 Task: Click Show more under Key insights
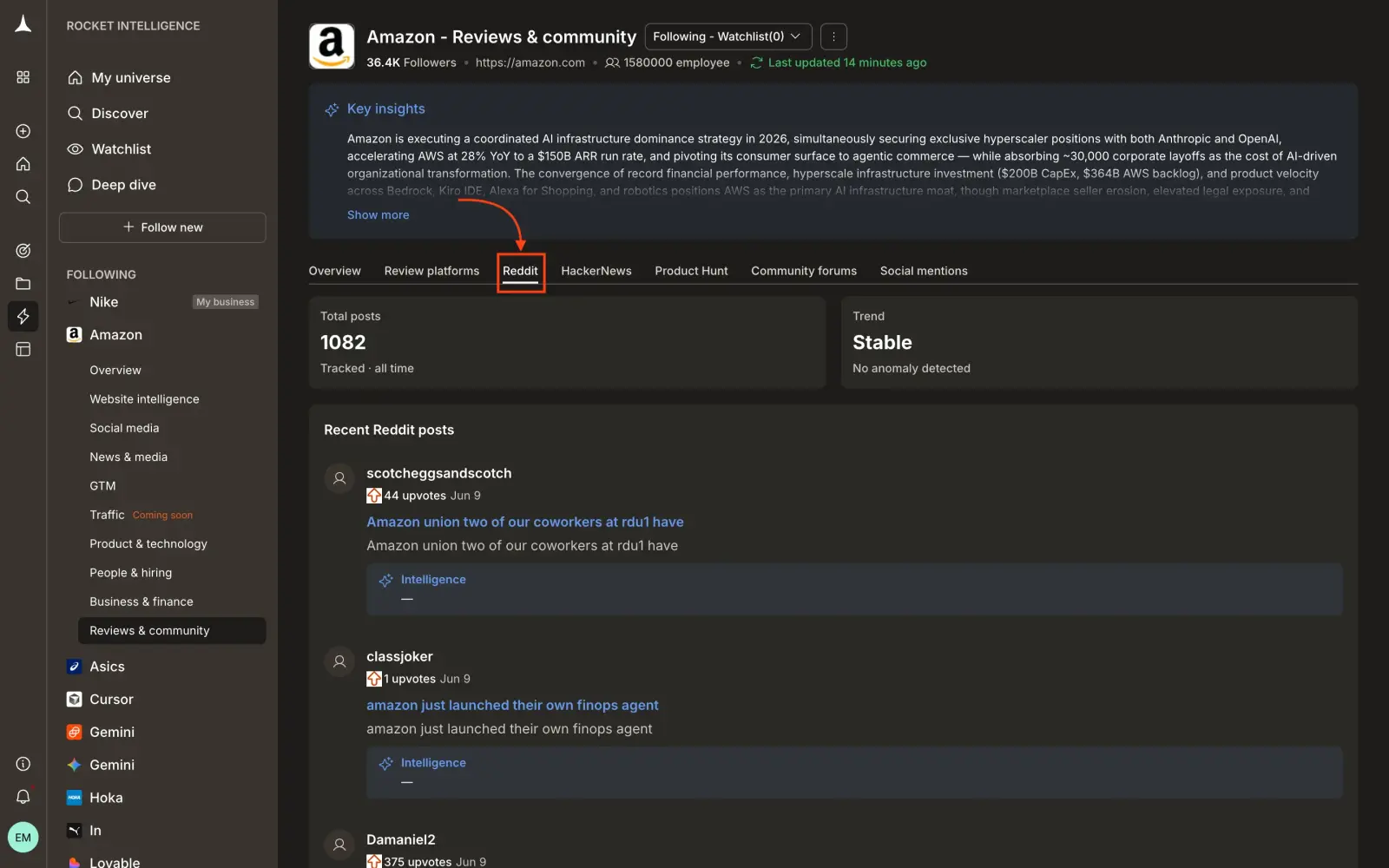click(x=378, y=215)
